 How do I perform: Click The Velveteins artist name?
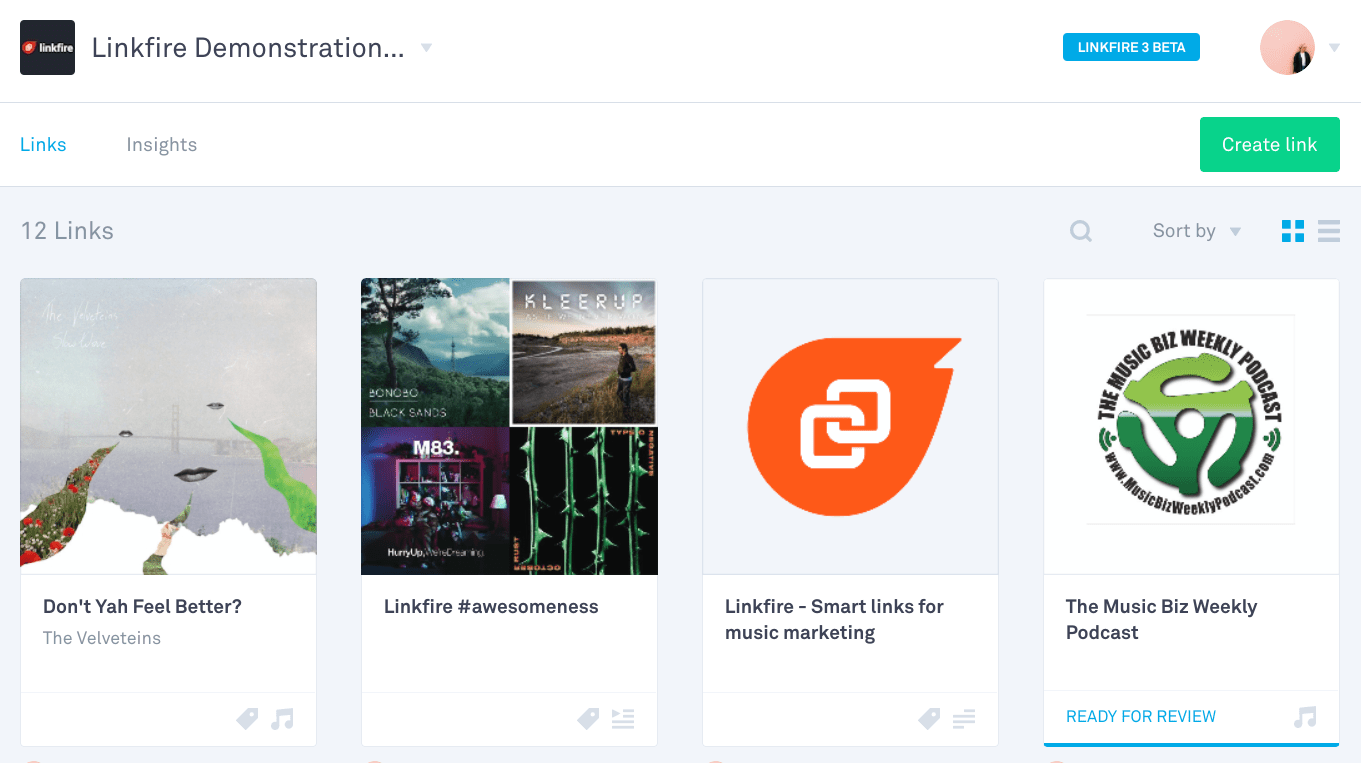[x=102, y=638]
